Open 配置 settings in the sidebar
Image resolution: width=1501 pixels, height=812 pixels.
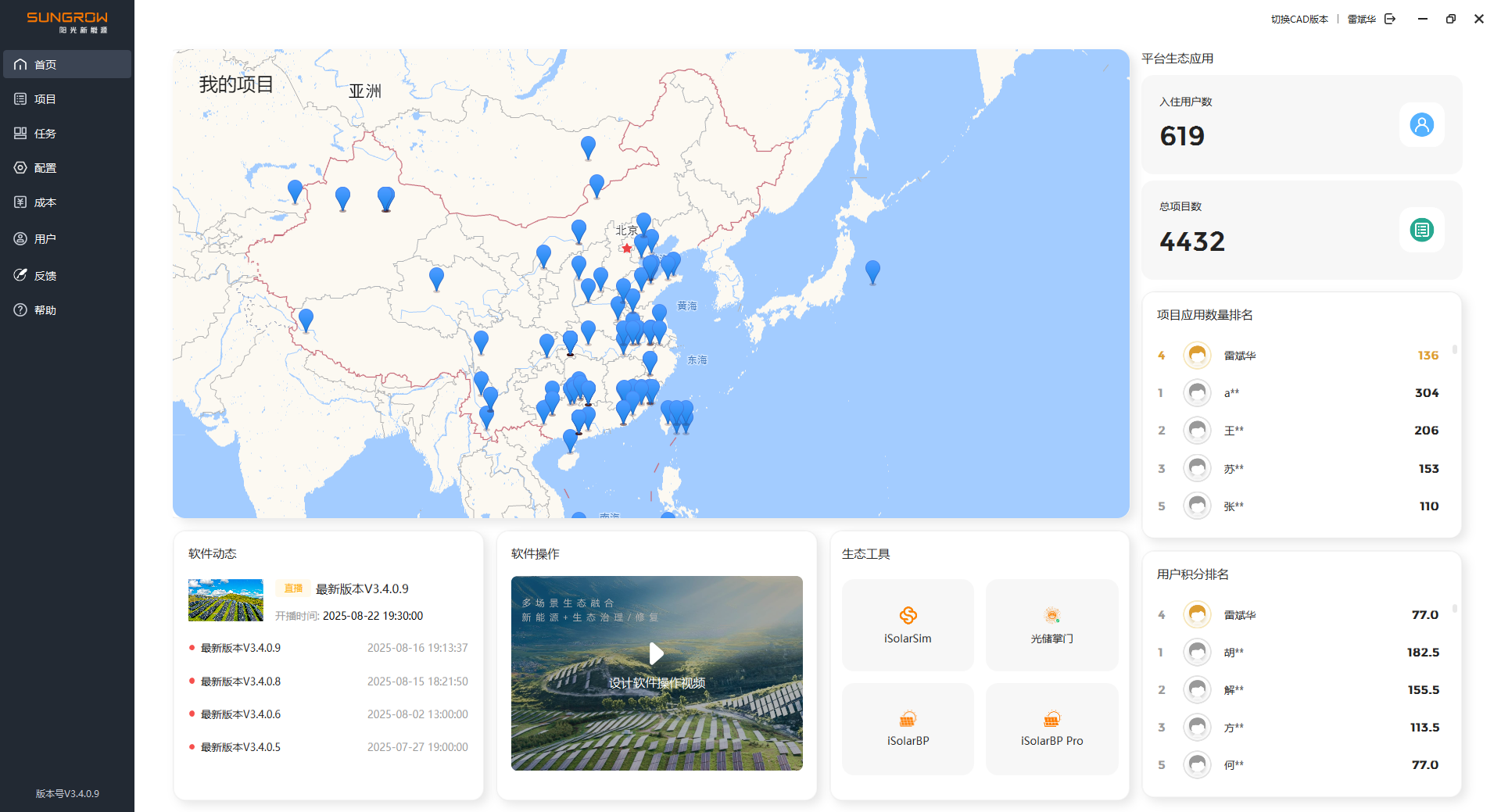coord(45,168)
